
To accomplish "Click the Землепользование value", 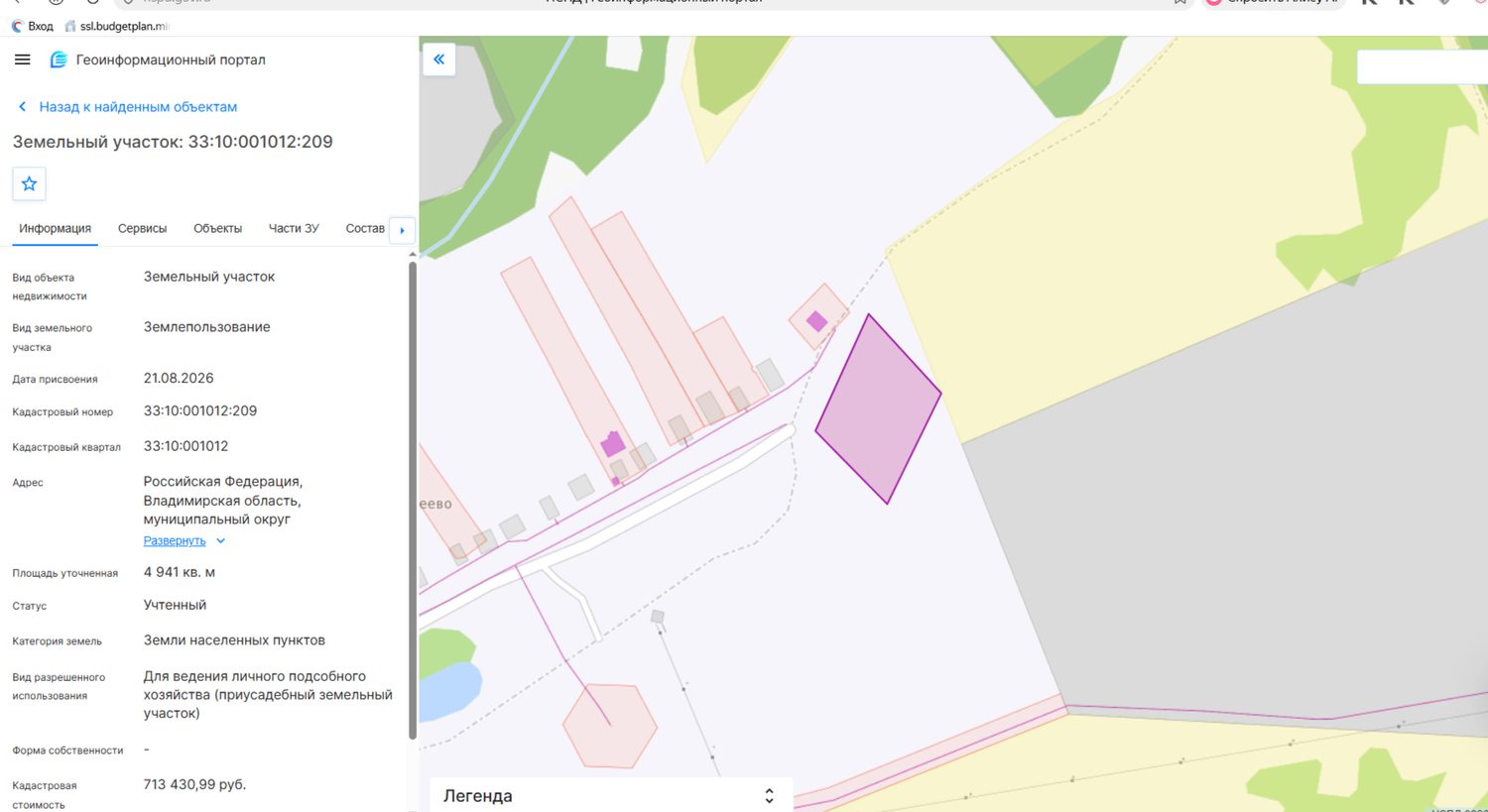I will tap(206, 327).
